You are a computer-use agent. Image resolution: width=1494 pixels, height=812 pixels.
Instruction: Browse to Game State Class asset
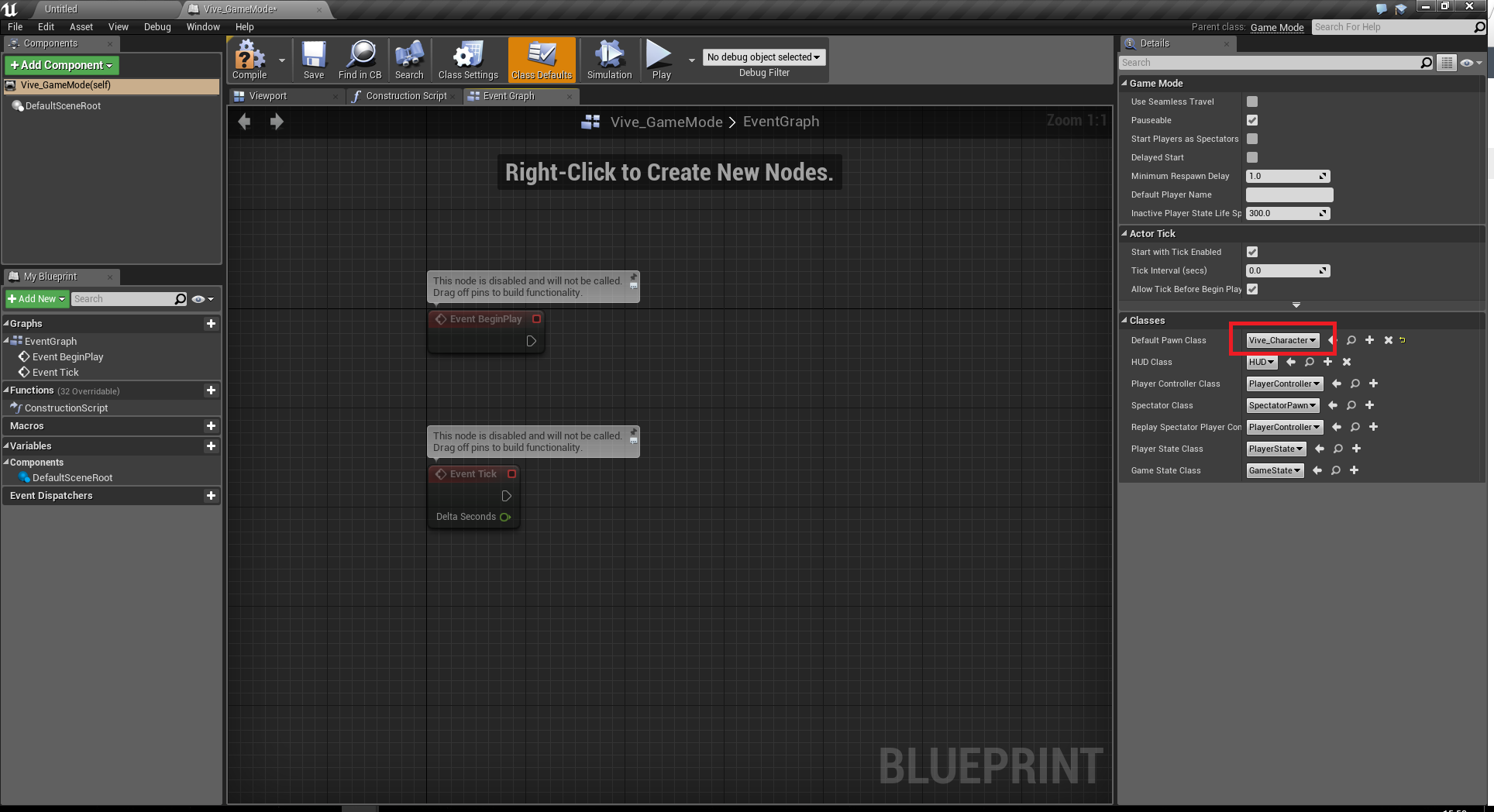1336,470
